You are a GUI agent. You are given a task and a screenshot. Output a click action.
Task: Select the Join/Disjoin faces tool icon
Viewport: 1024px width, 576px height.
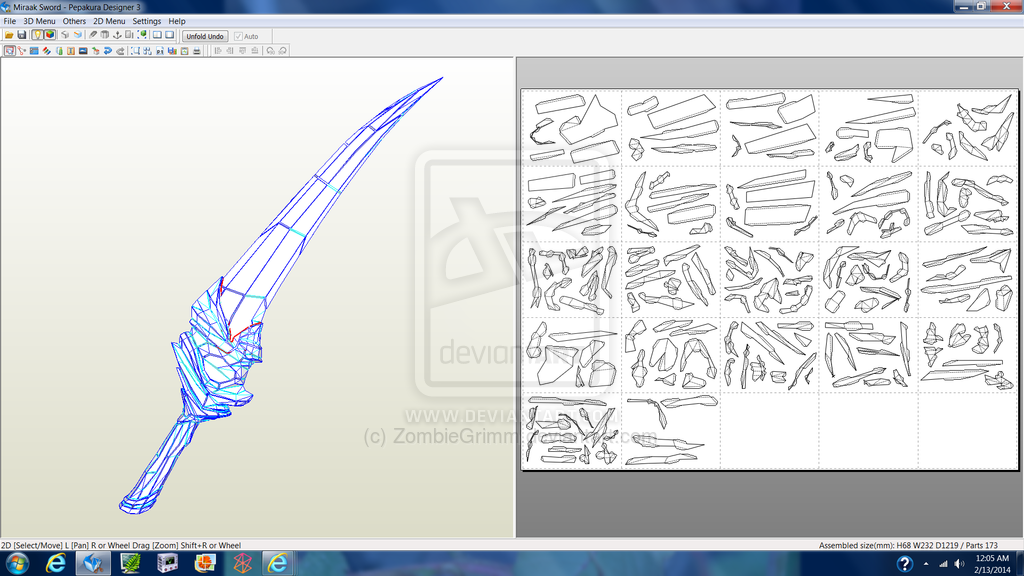pos(22,50)
